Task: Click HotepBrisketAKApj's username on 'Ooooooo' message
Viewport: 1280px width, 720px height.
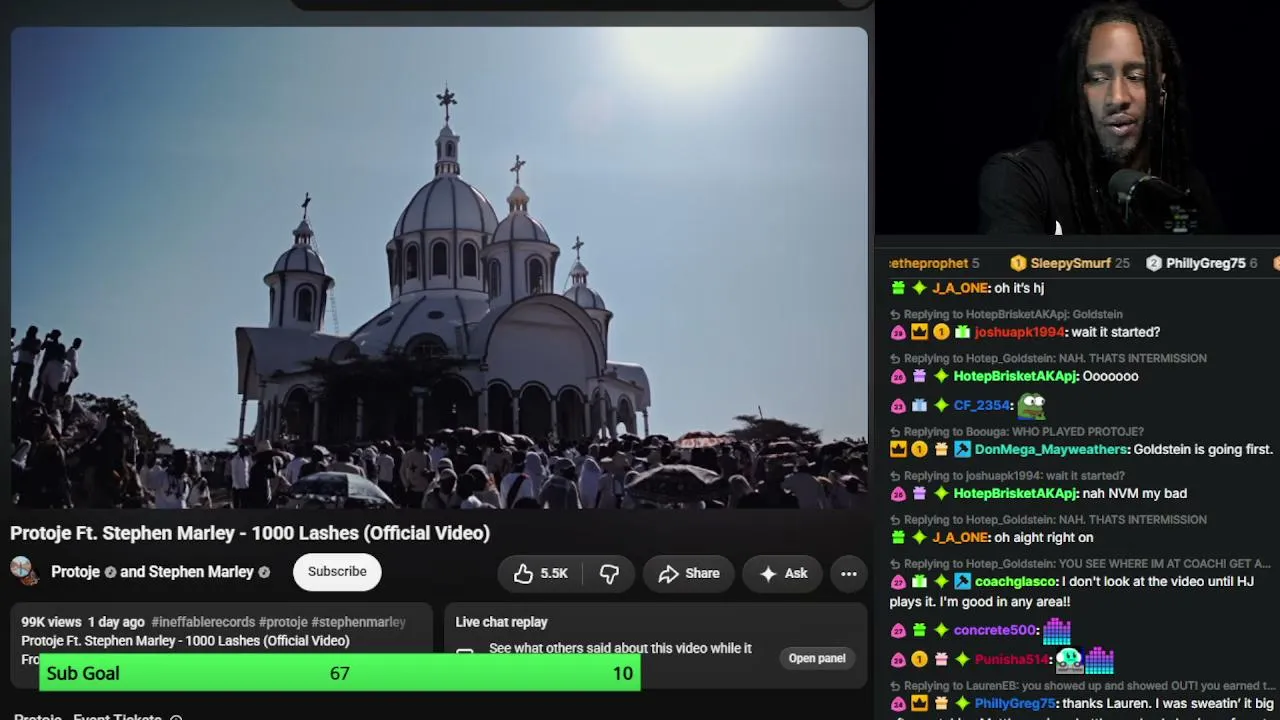Action: click(1015, 376)
